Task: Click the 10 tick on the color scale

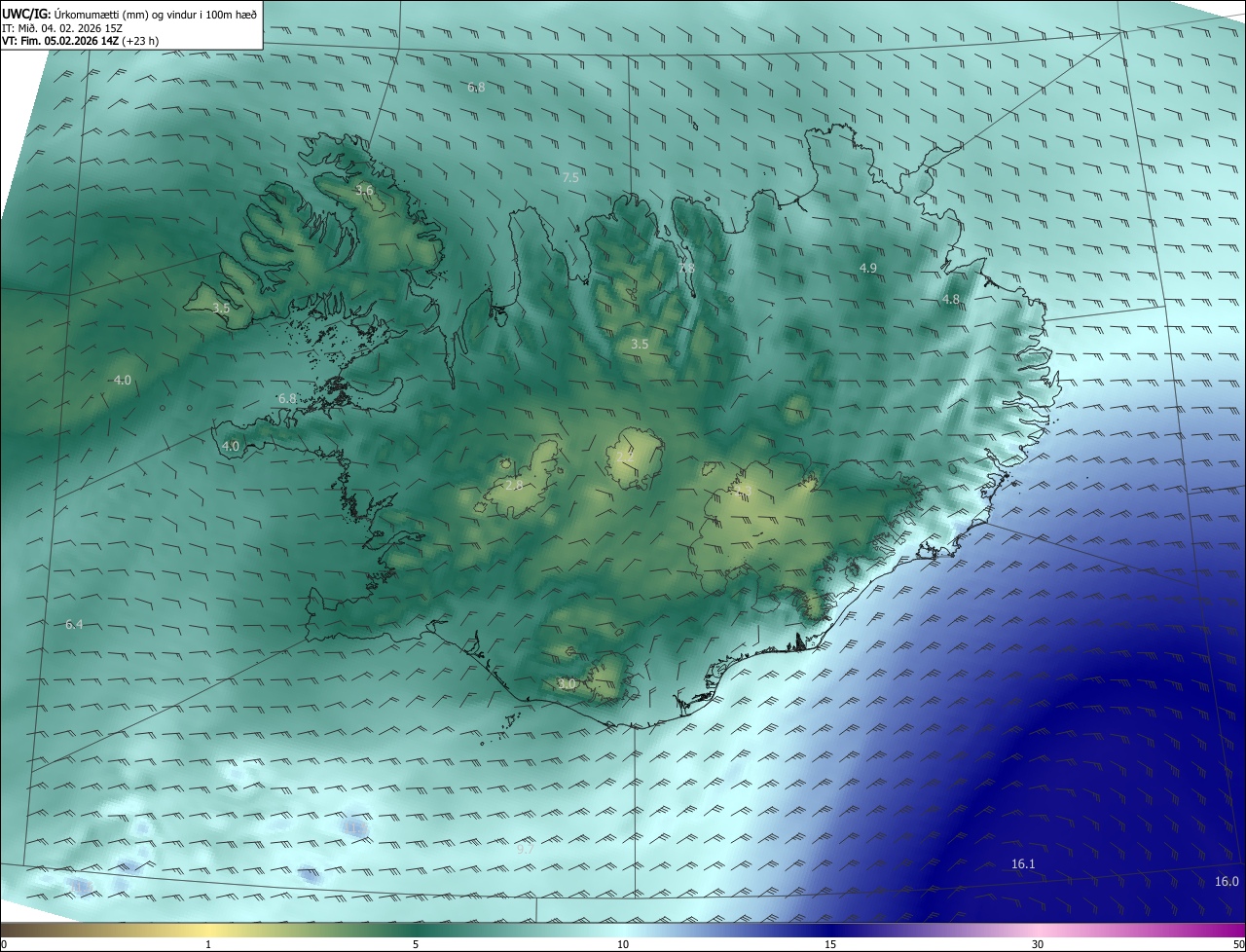Action: tap(623, 944)
